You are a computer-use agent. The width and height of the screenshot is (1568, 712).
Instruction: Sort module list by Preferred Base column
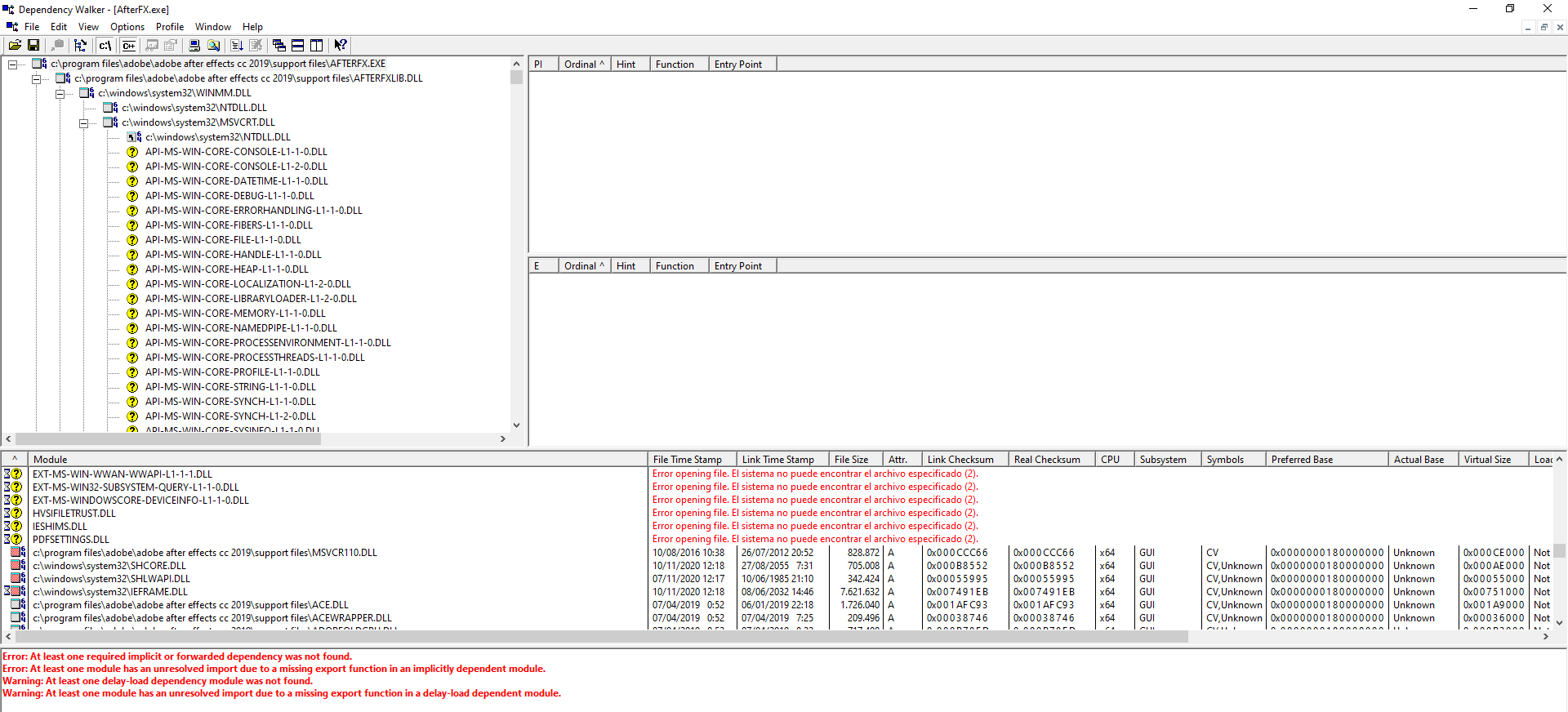click(1327, 459)
